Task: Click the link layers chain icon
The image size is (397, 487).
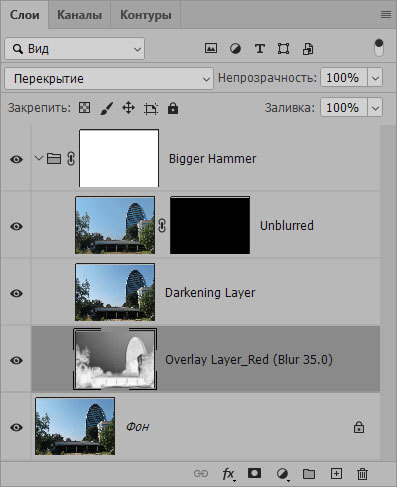Action: click(x=201, y=473)
